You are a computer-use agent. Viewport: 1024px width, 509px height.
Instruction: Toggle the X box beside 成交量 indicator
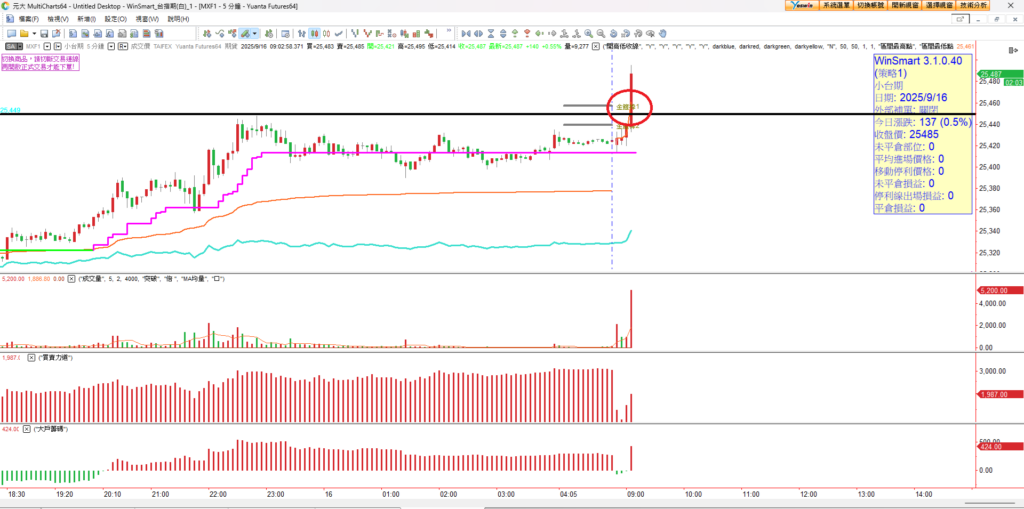point(71,277)
